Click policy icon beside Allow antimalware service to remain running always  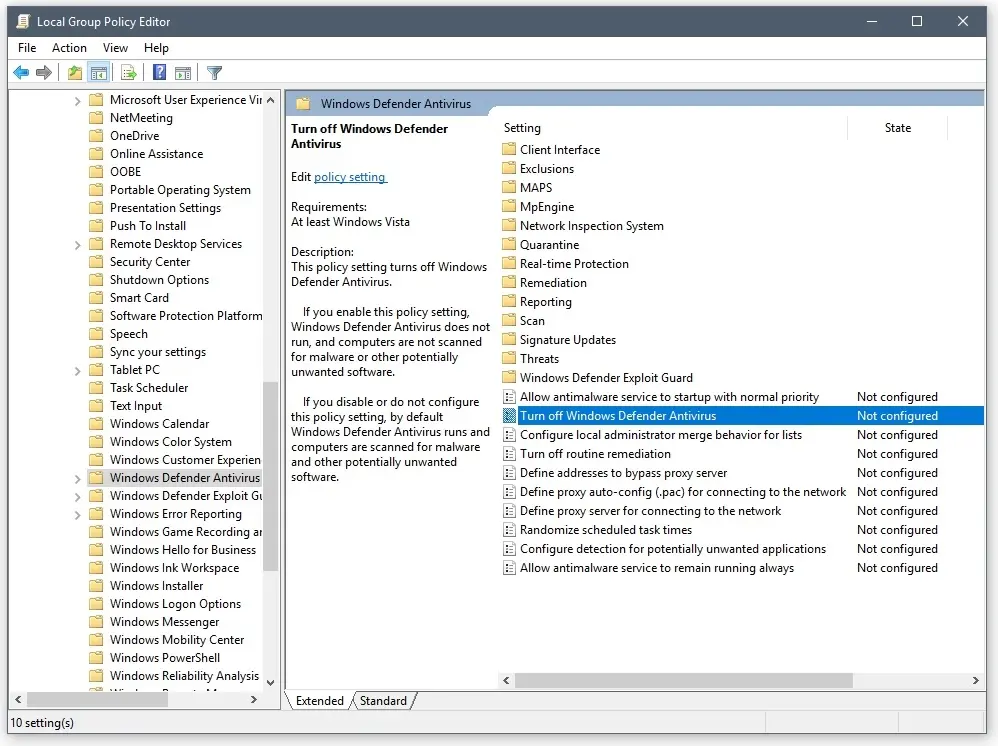pyautogui.click(x=509, y=568)
